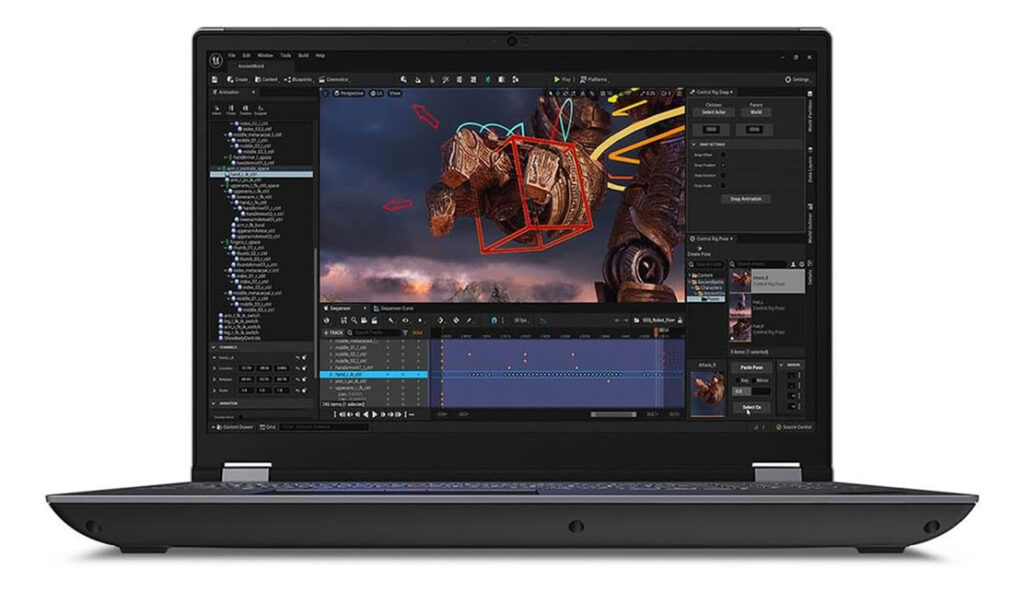Open the Tools menu

pyautogui.click(x=285, y=56)
